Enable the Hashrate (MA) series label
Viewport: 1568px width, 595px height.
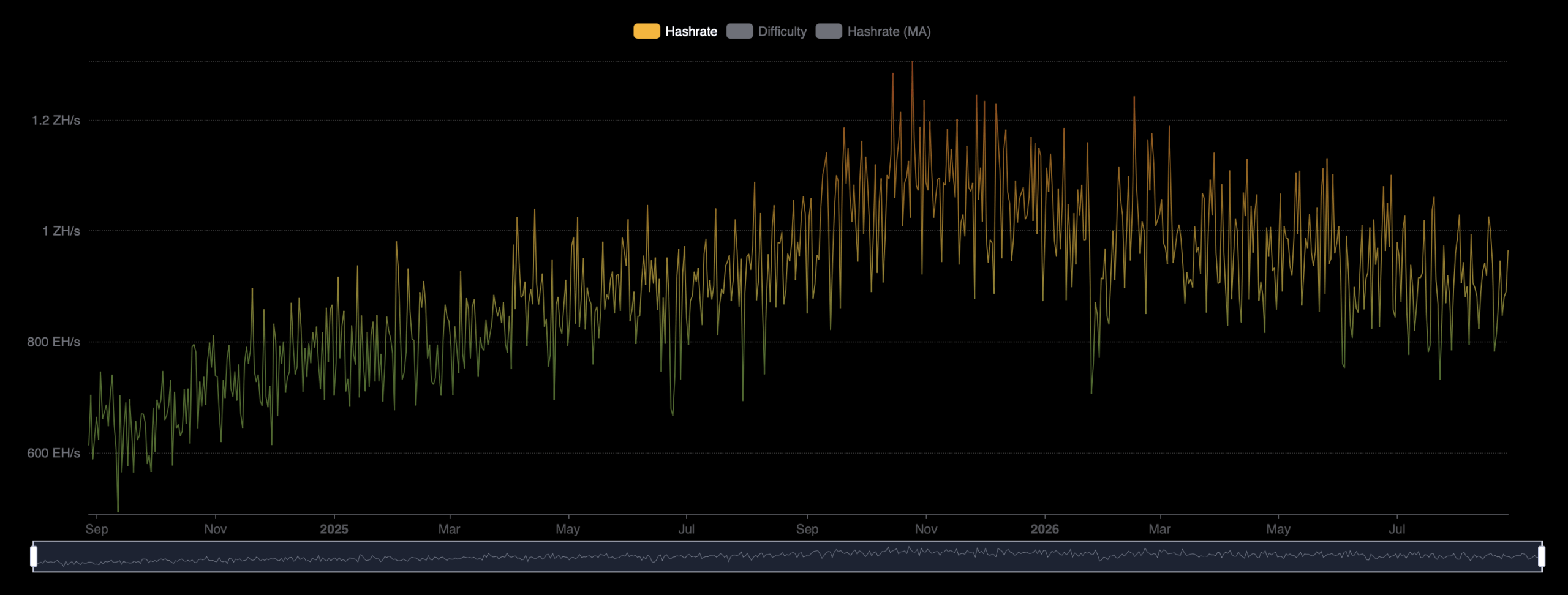(889, 31)
